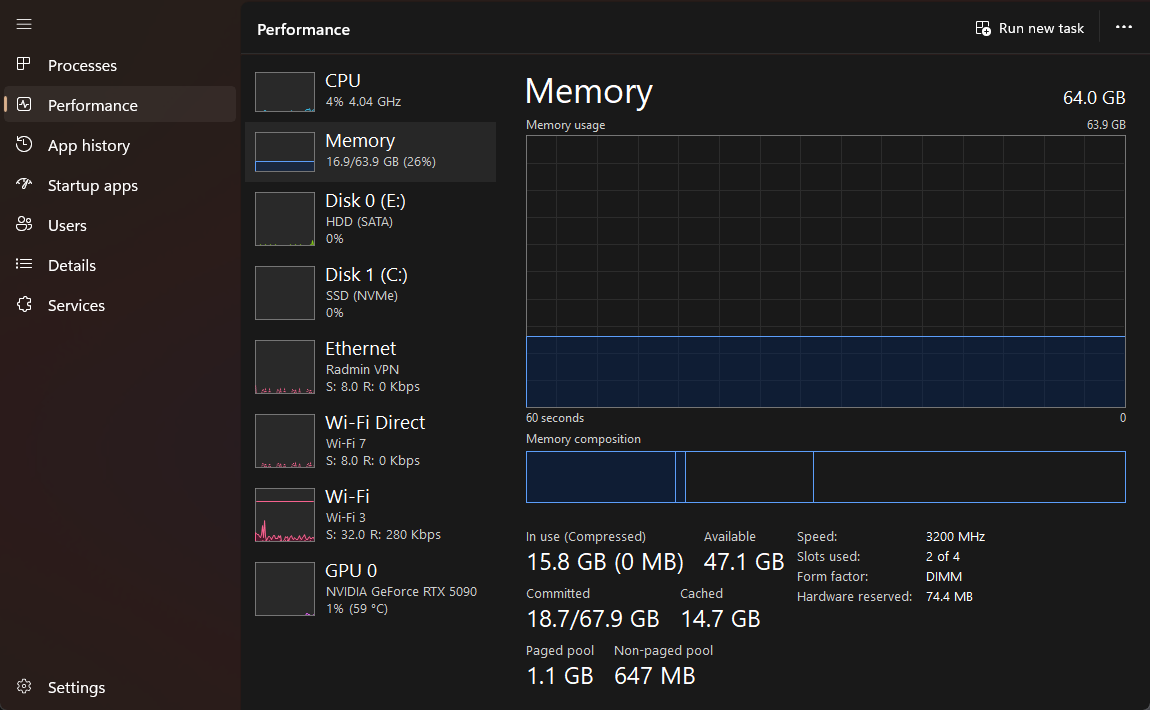Click the Processes sidebar icon

coord(24,65)
